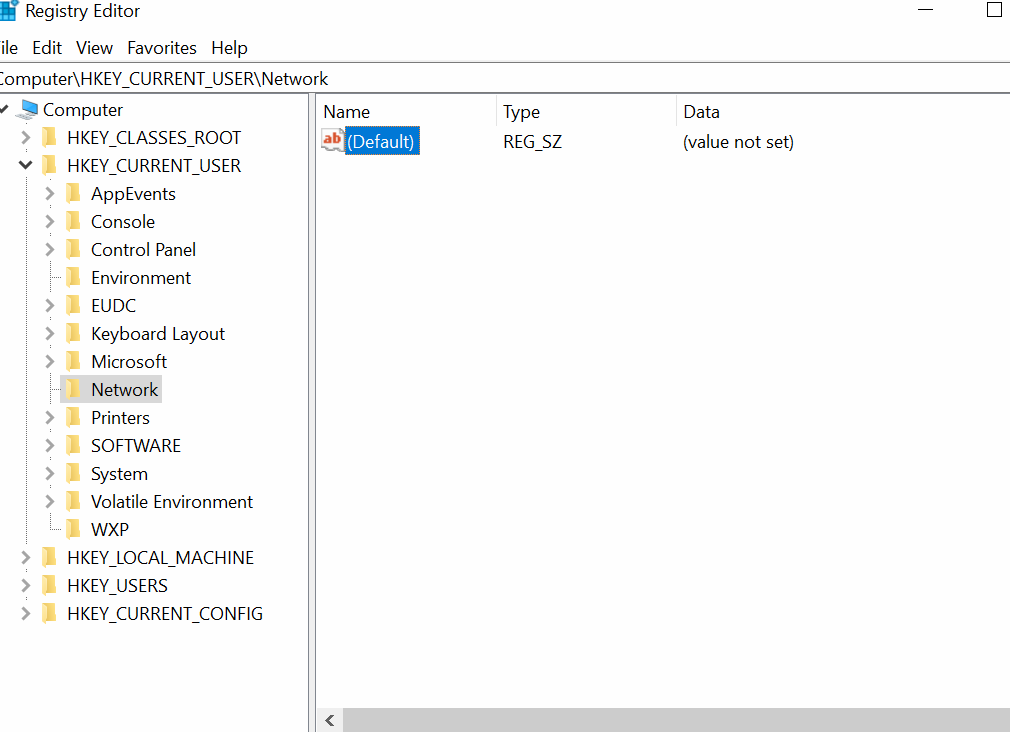Expand the System key
Image resolution: width=1010 pixels, height=732 pixels.
pos(50,474)
